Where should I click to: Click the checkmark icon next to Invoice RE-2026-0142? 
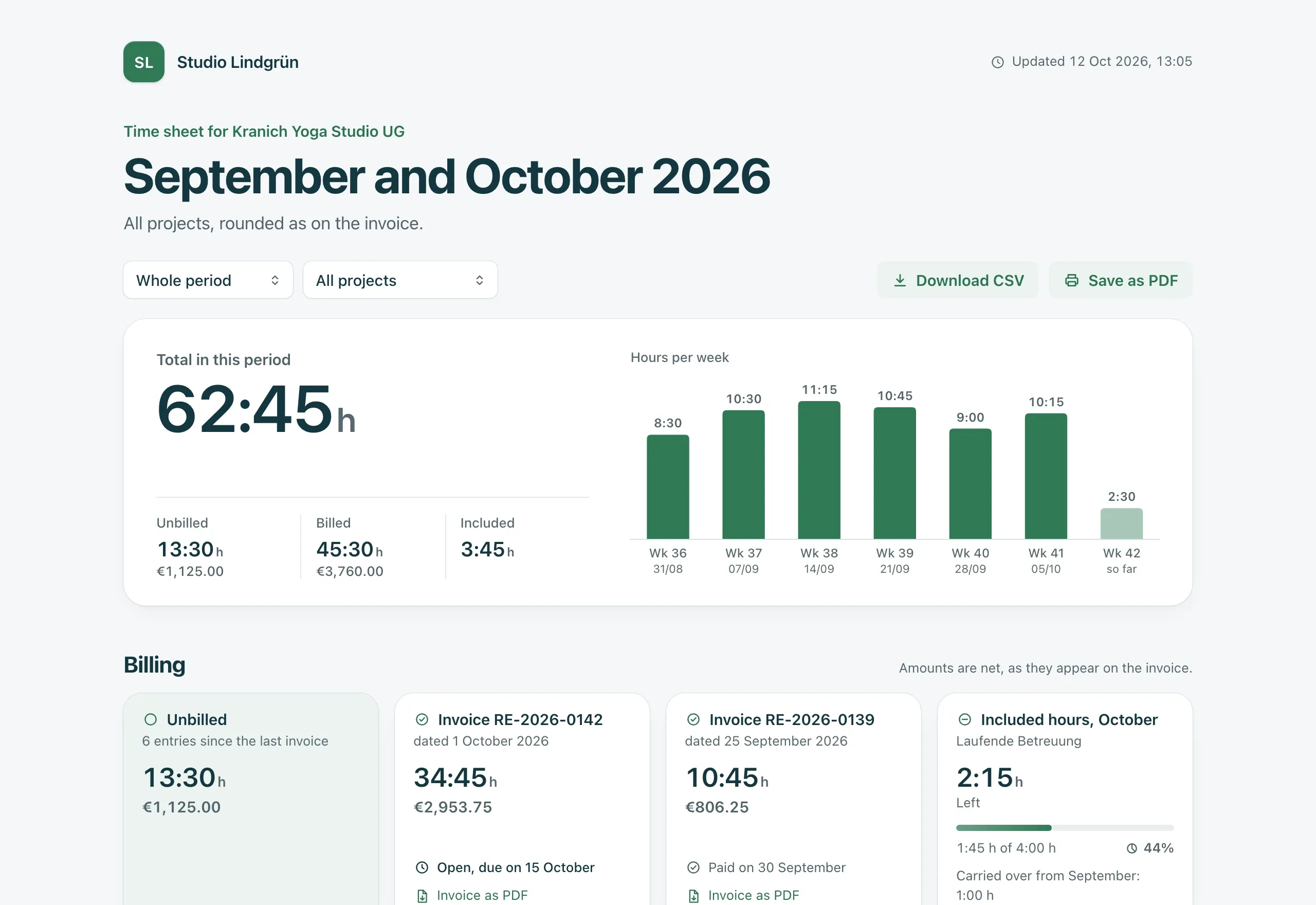point(422,719)
